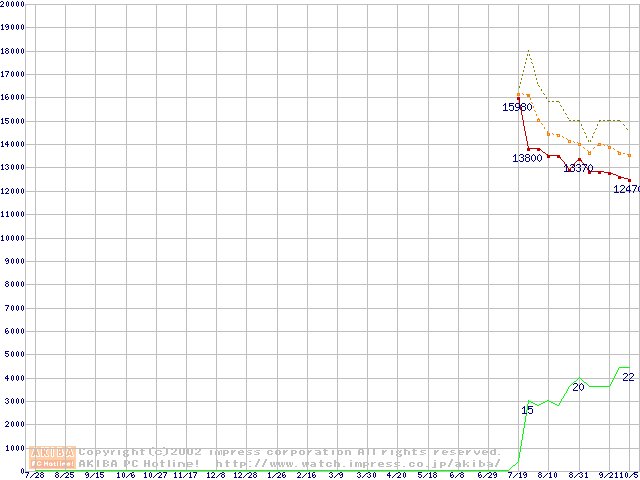Click the 15980 price data label

pyautogui.click(x=517, y=107)
